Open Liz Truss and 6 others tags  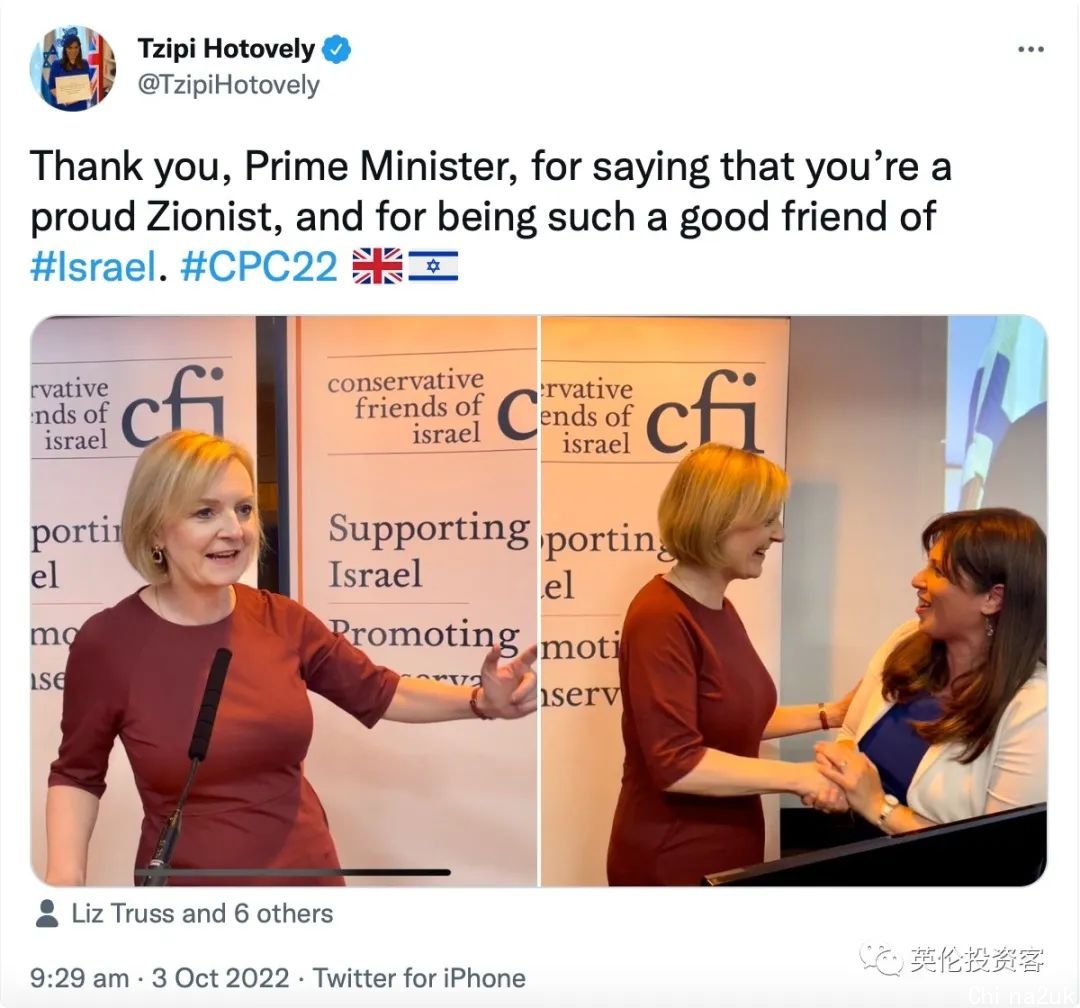click(x=202, y=914)
